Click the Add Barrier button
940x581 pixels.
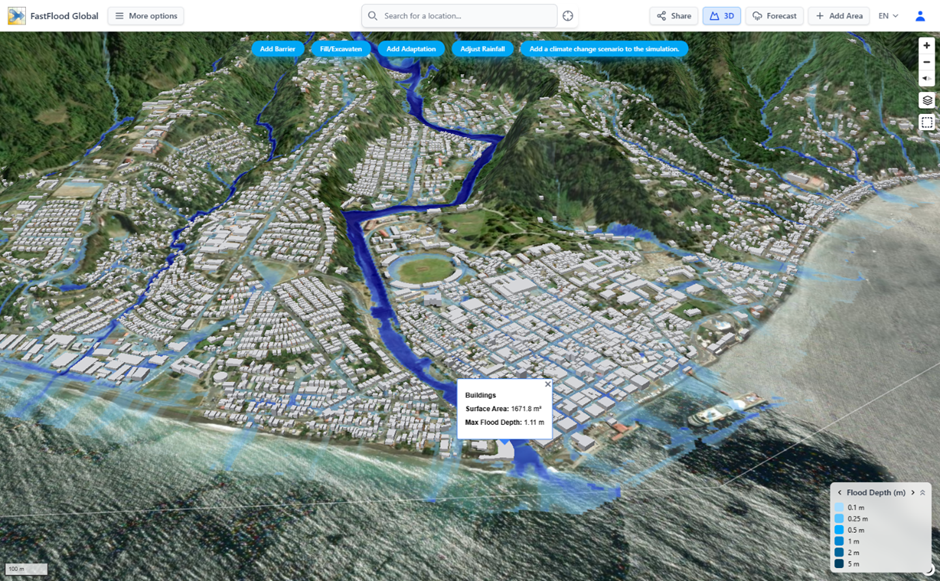pyautogui.click(x=277, y=49)
